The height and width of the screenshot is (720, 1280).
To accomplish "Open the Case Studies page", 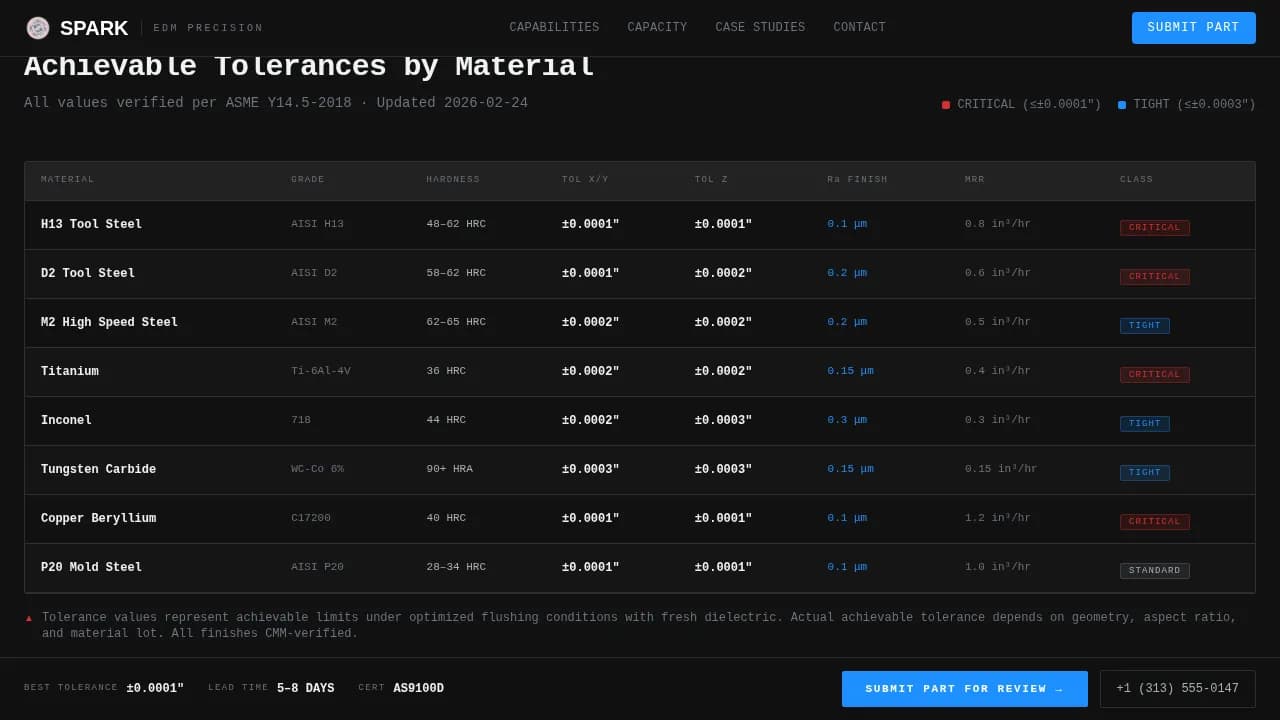I will tap(760, 28).
